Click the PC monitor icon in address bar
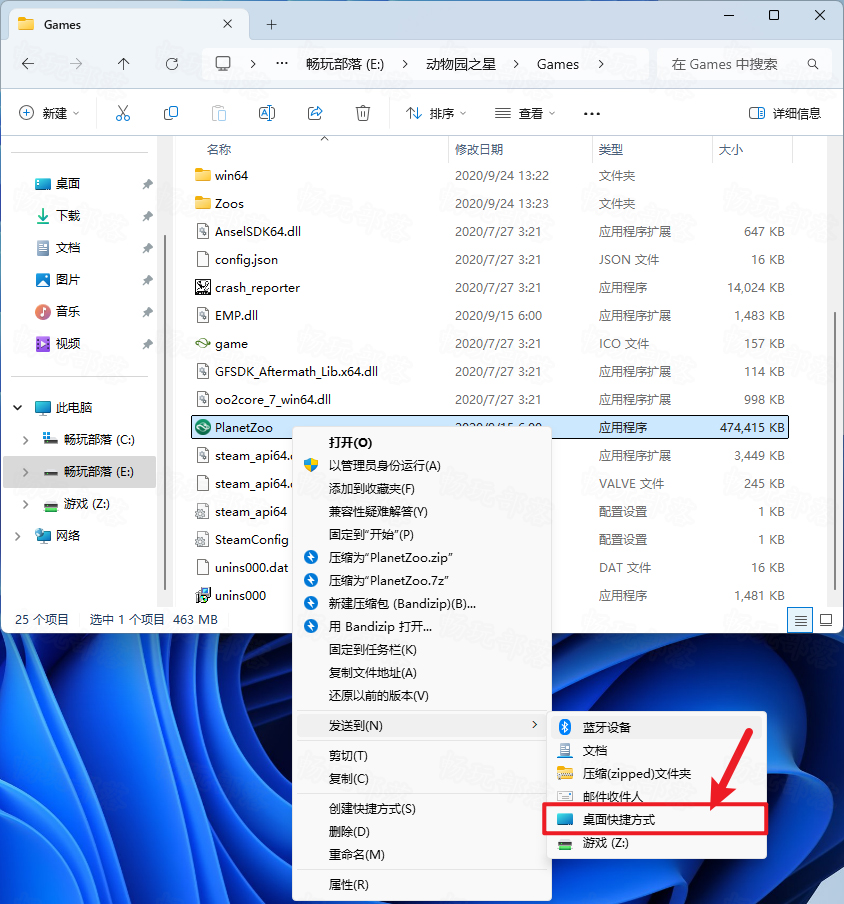The image size is (844, 904). point(223,63)
